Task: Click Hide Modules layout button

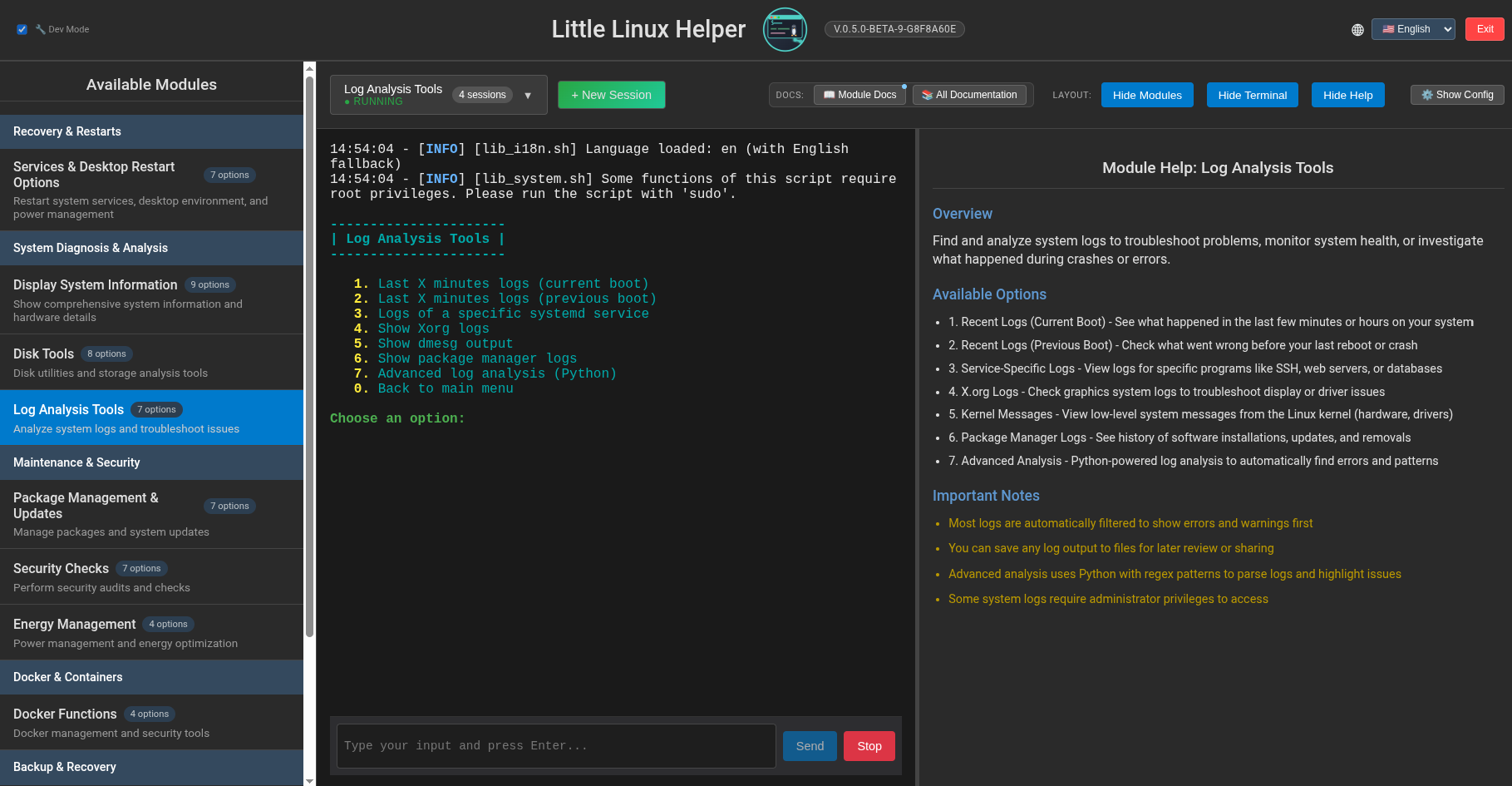Action: (1147, 95)
